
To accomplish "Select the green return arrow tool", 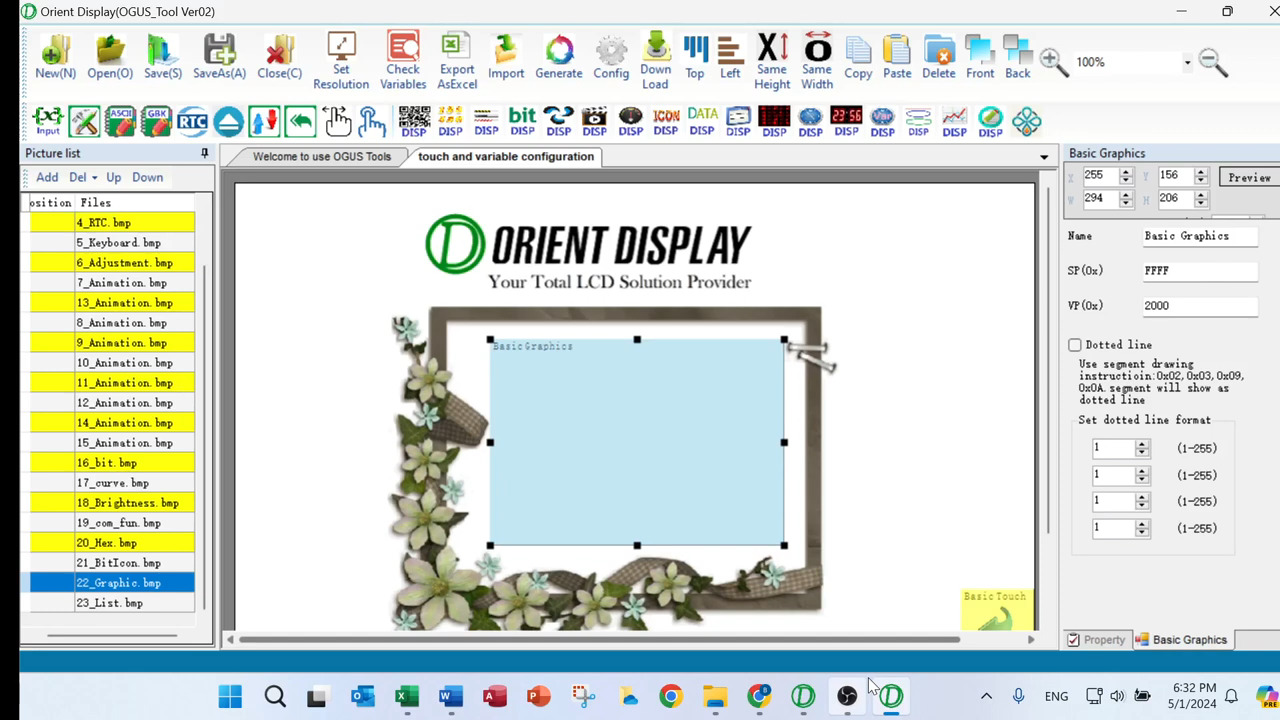I will pyautogui.click(x=300, y=121).
